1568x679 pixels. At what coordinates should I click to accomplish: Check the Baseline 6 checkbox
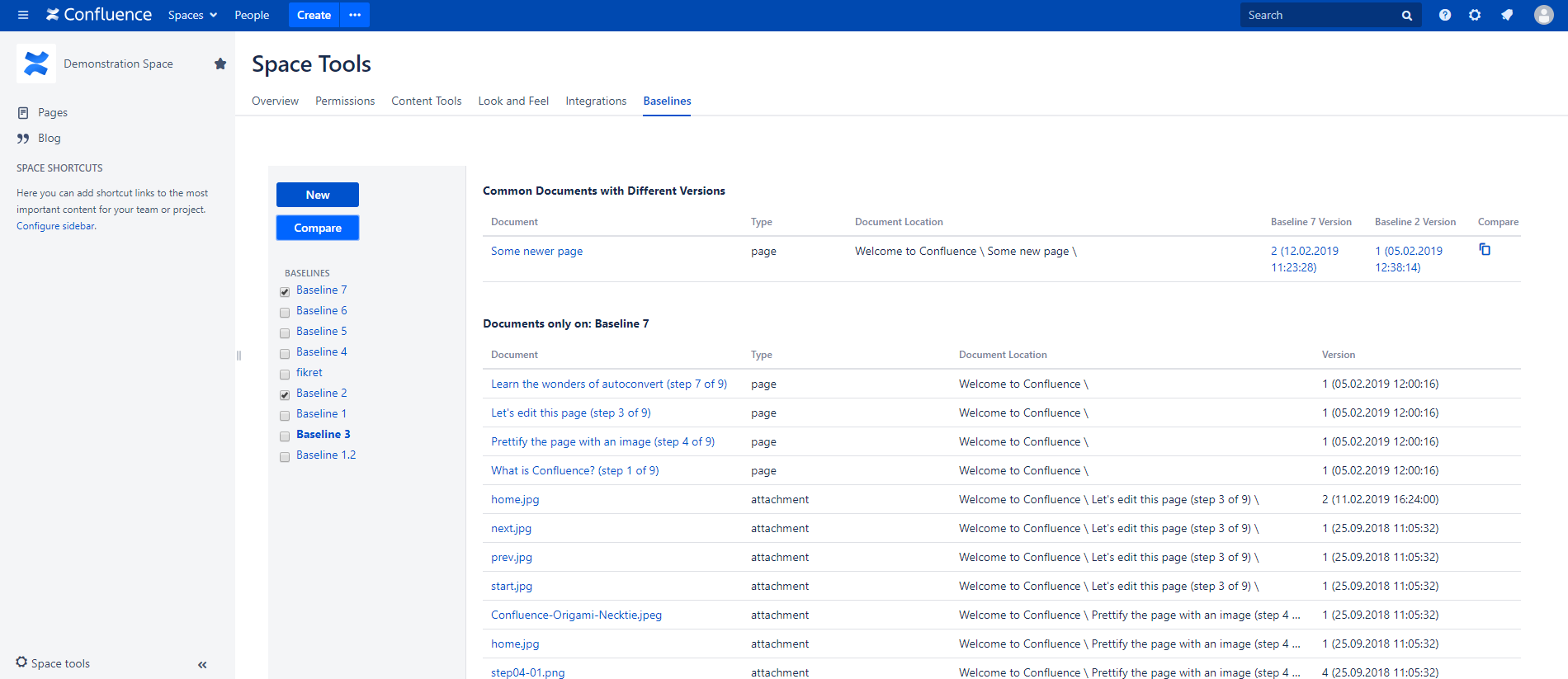point(285,312)
